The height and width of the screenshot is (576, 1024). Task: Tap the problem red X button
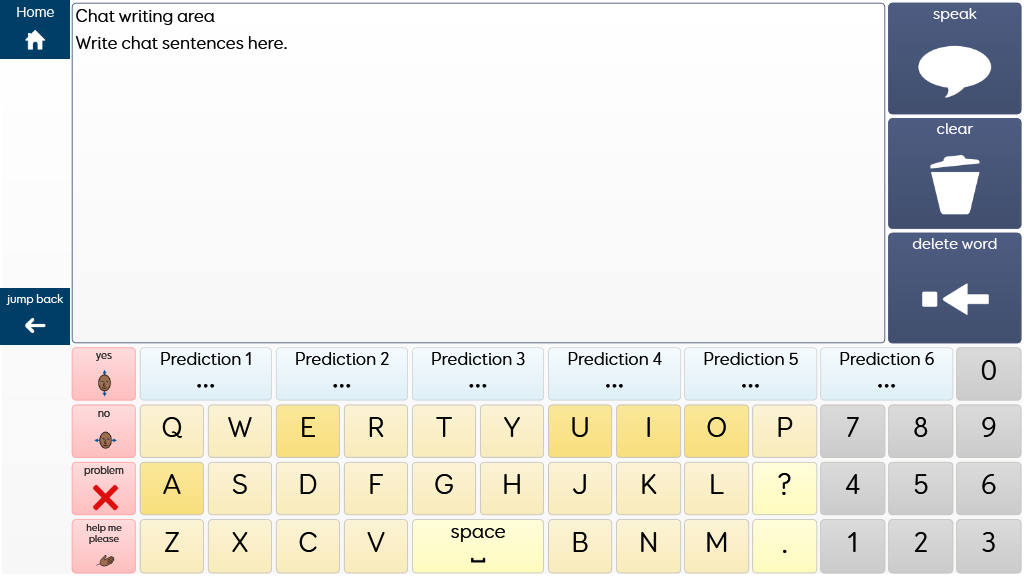tap(104, 488)
